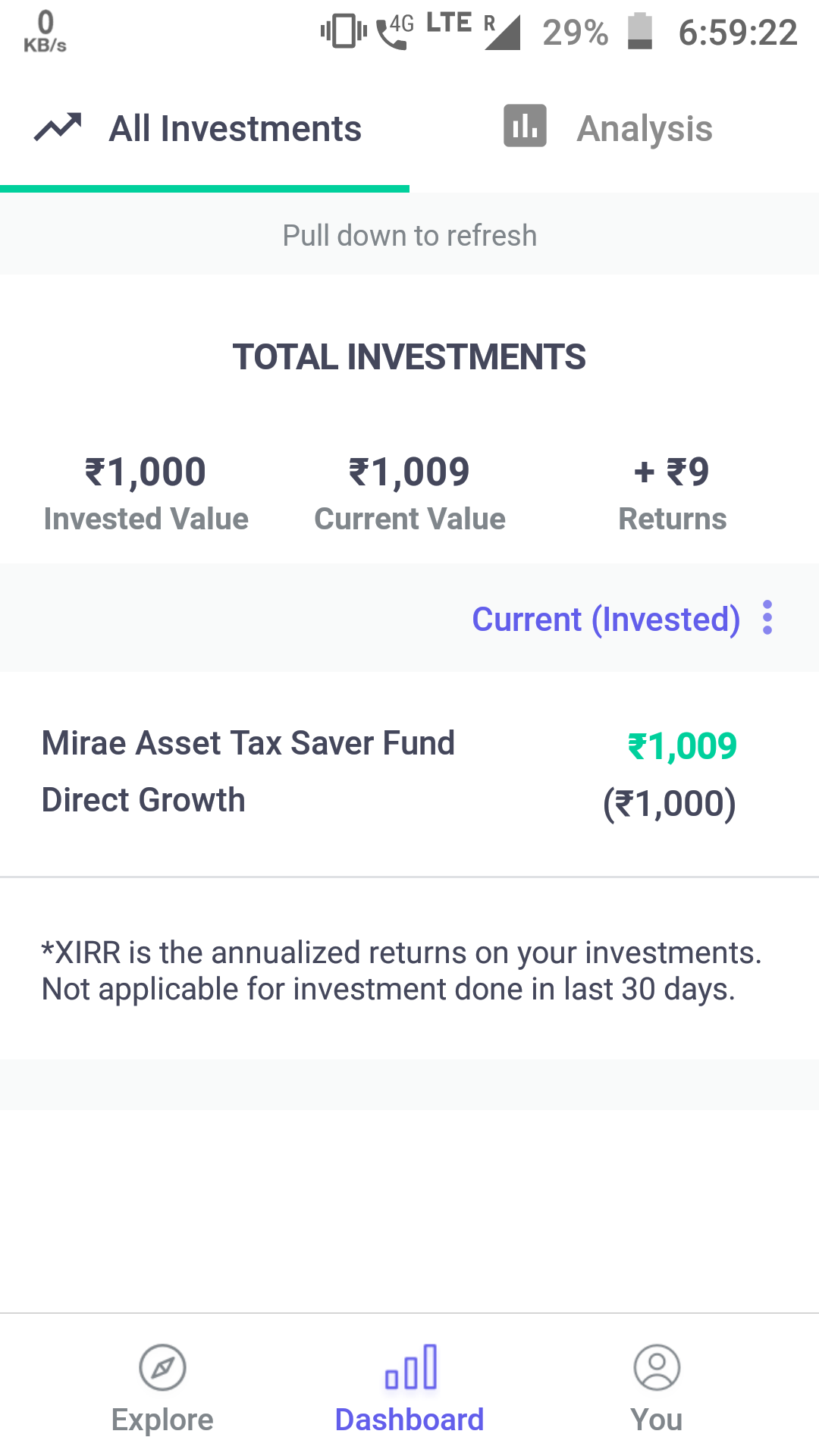Tap the trending-up arrow icon
819x1456 pixels.
tap(58, 127)
